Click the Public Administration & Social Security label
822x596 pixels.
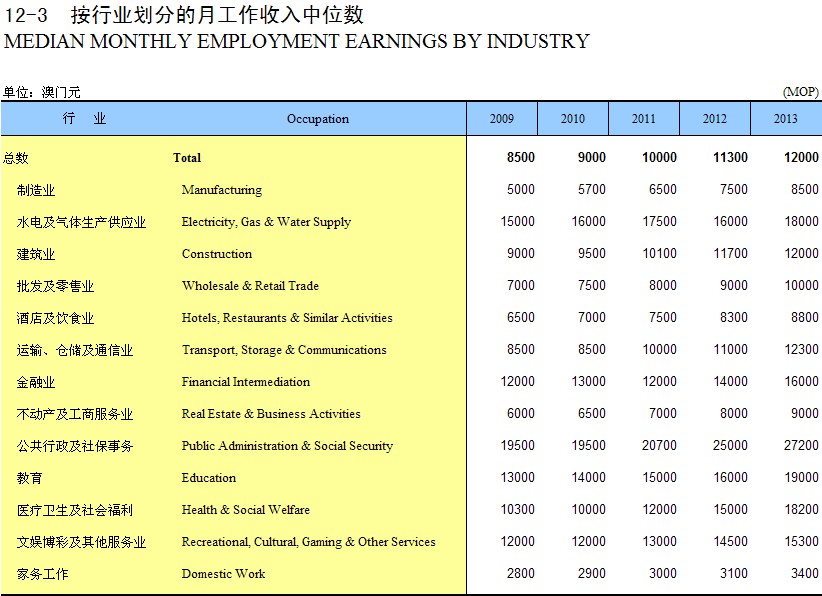[287, 446]
